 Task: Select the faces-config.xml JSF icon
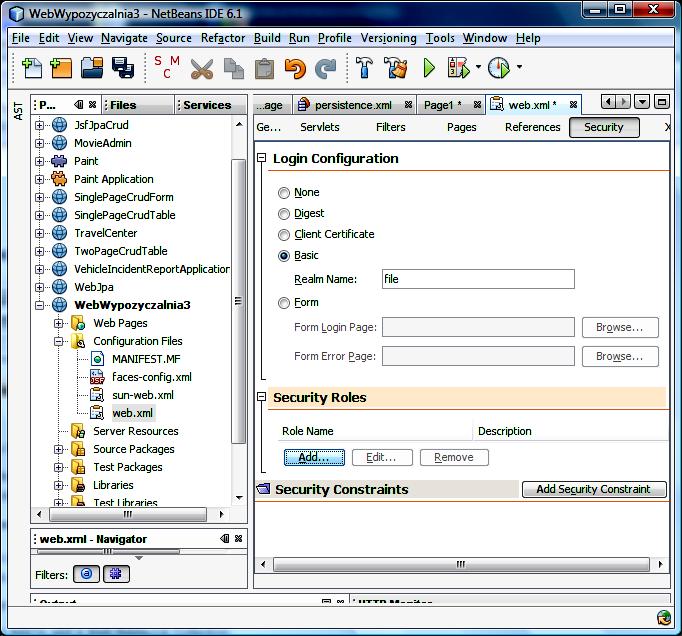pos(97,377)
